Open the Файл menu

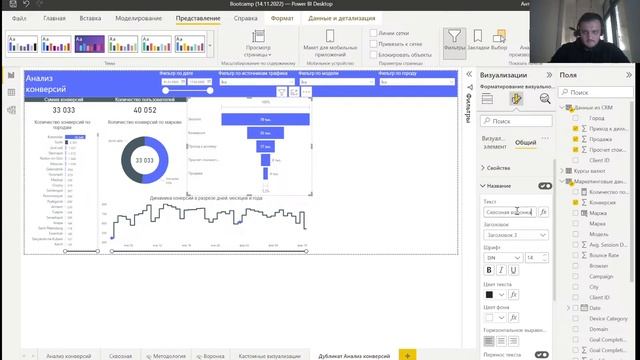coord(19,18)
